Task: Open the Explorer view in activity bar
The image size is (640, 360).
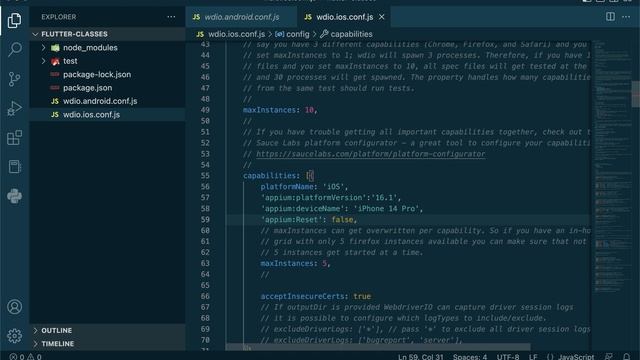Action: pyautogui.click(x=14, y=20)
